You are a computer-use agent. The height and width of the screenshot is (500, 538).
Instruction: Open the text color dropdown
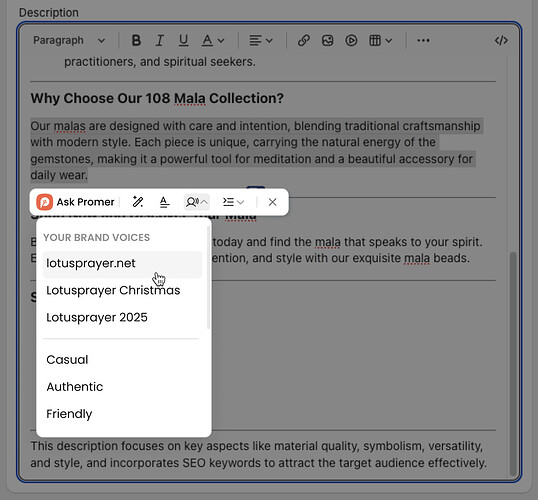point(213,40)
